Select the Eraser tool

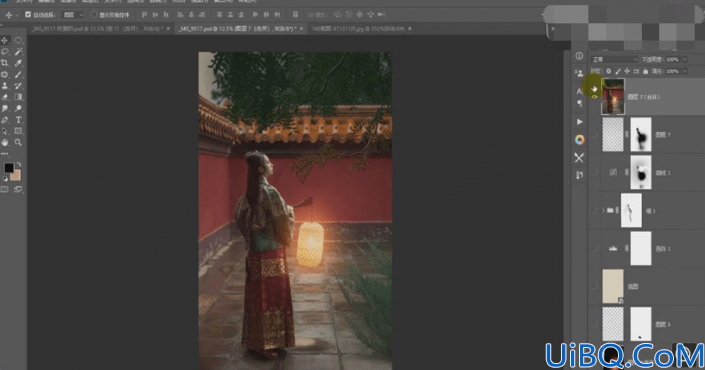coord(5,97)
